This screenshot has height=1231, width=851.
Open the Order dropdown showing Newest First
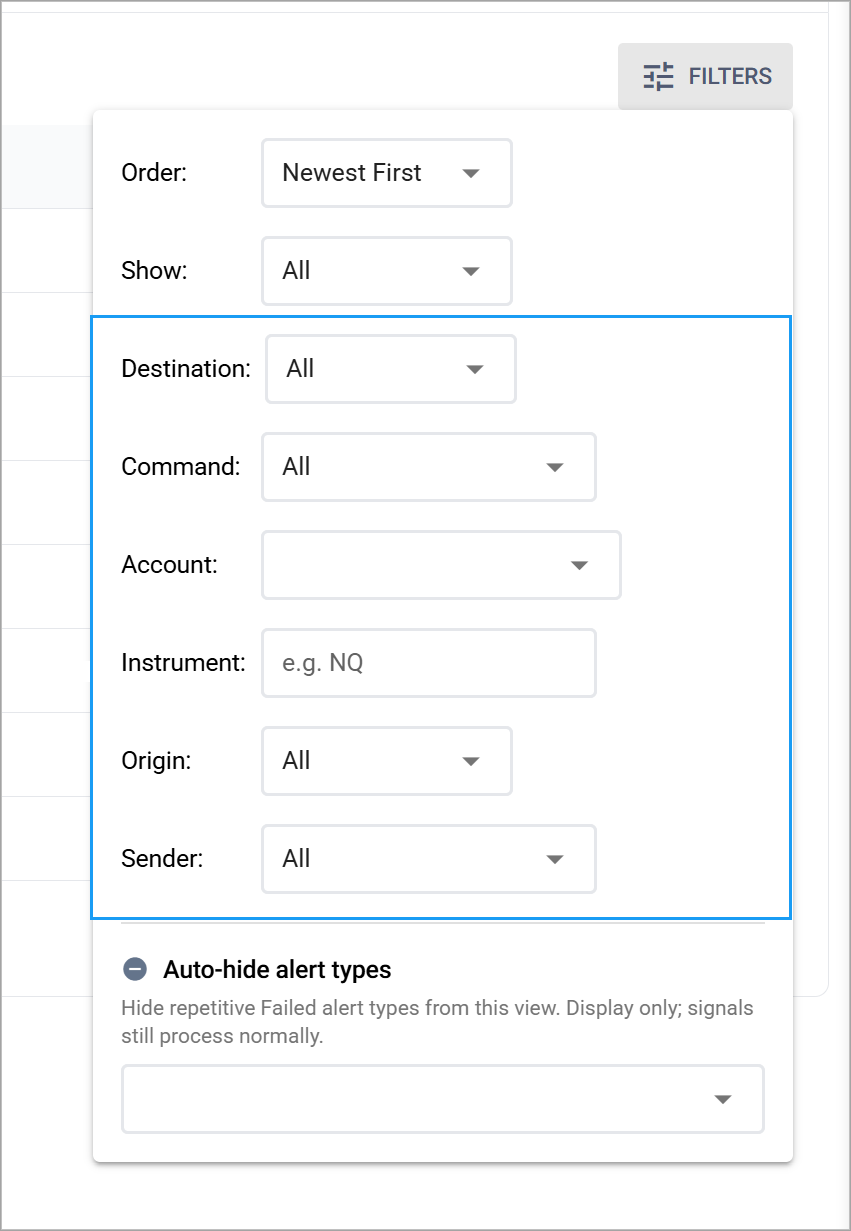(387, 173)
